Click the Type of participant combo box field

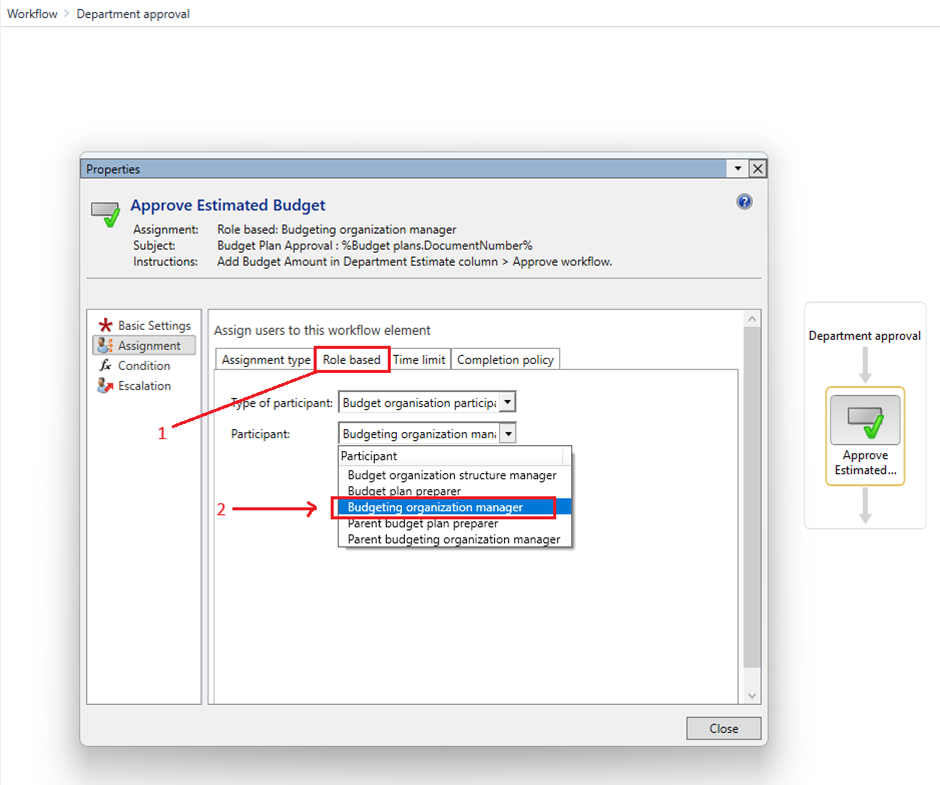tap(427, 402)
